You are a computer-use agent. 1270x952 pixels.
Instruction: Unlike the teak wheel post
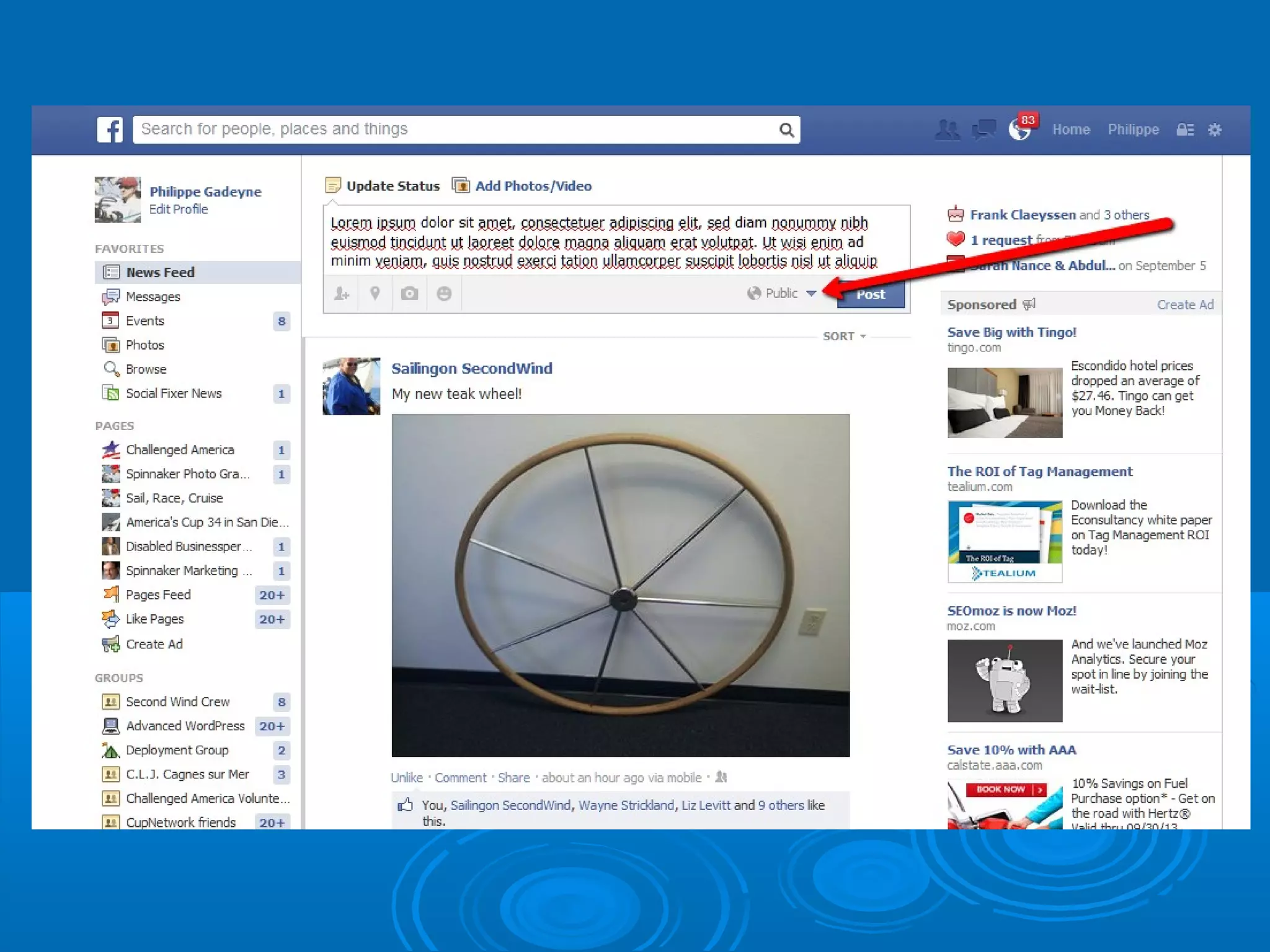(x=406, y=778)
